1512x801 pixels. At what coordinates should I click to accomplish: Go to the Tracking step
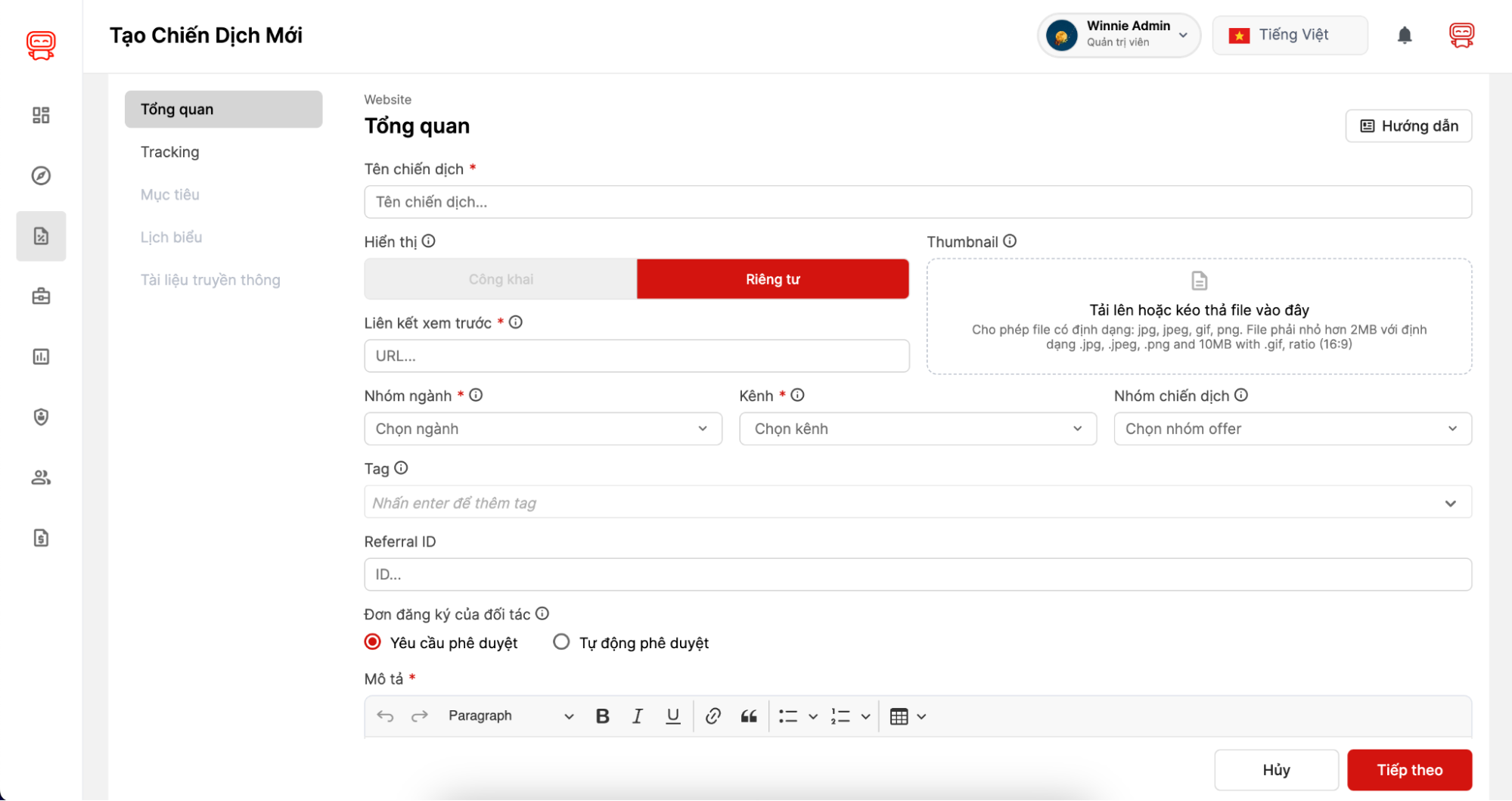tap(170, 152)
